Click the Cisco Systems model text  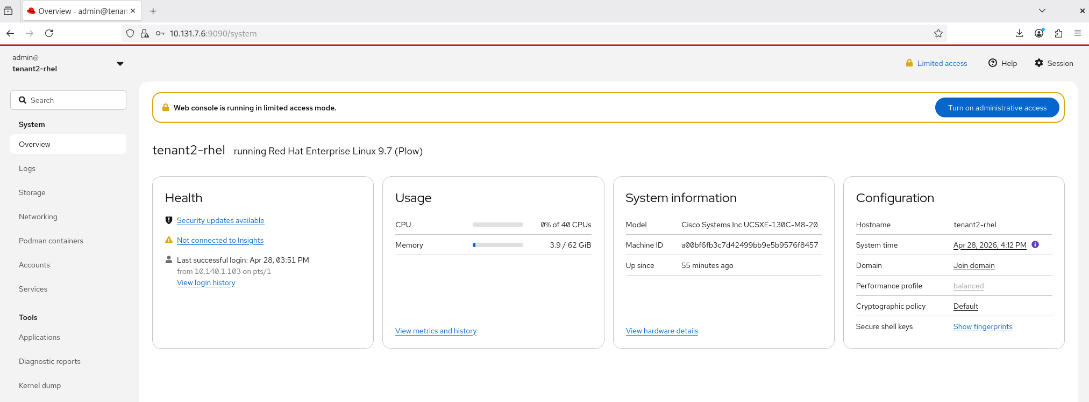tap(749, 225)
